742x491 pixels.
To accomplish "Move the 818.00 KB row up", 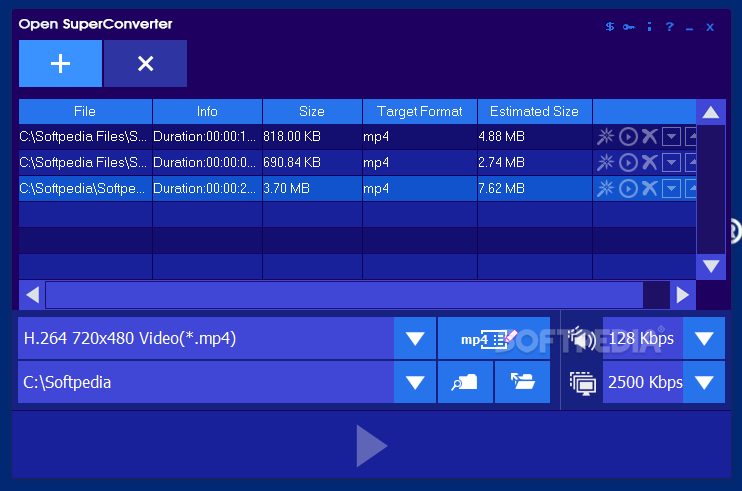I will (691, 137).
